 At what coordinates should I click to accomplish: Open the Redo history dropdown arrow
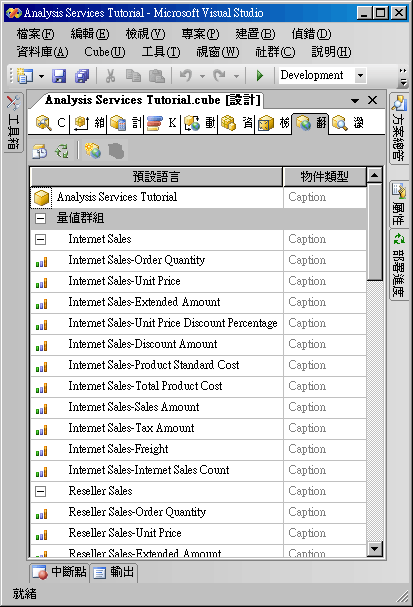pyautogui.click(x=236, y=76)
